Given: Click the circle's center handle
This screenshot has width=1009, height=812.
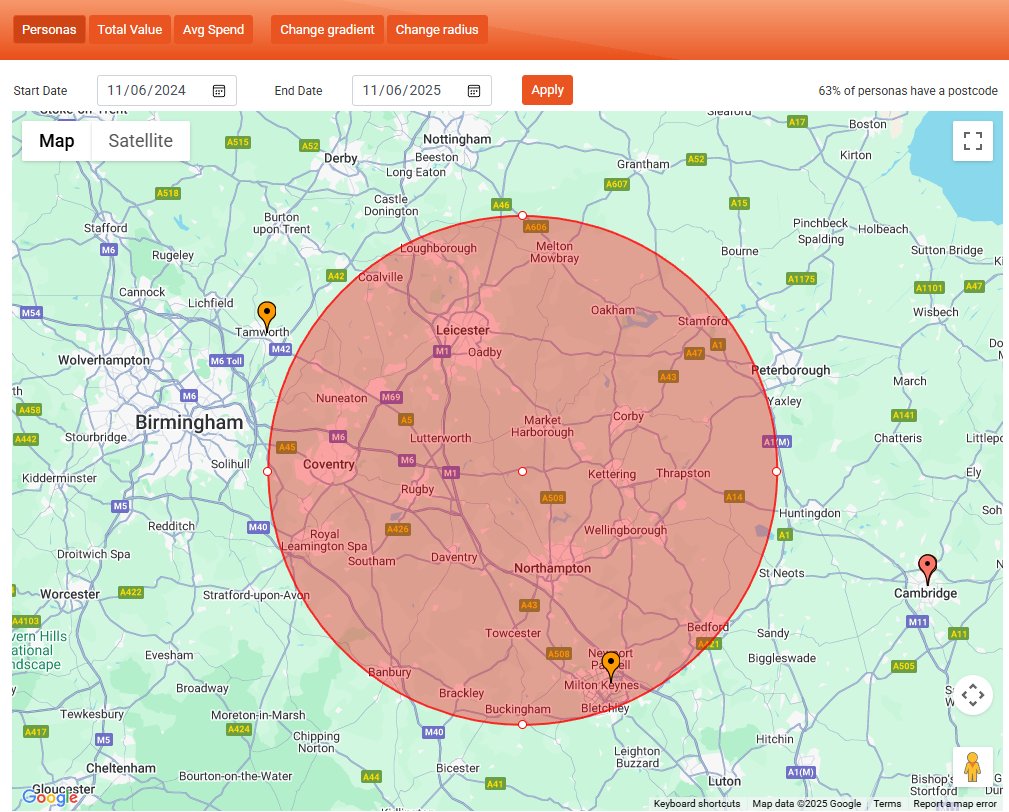Looking at the screenshot, I should 521,471.
